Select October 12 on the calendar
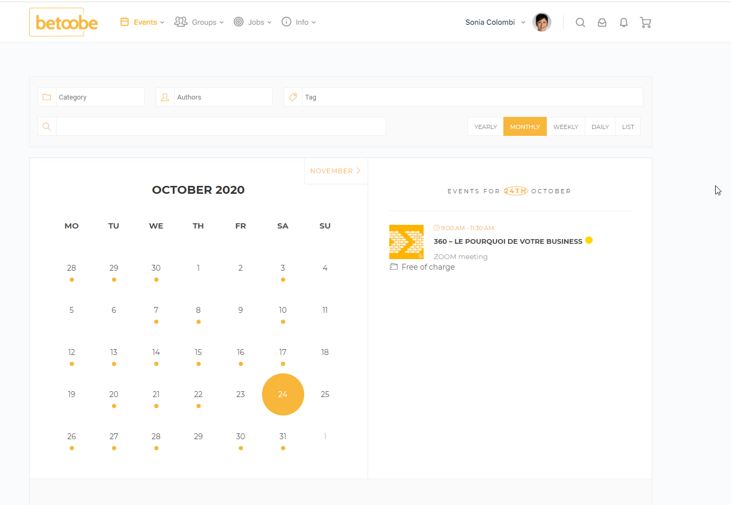 tap(71, 354)
